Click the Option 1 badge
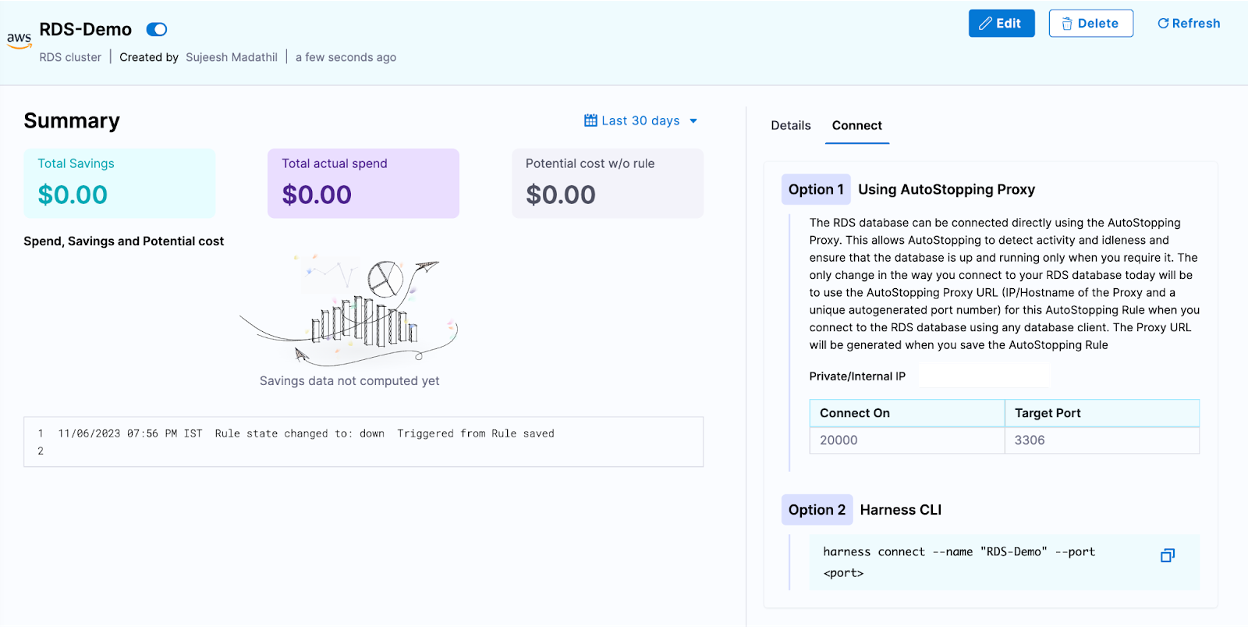The height and width of the screenshot is (628, 1248). [815, 190]
